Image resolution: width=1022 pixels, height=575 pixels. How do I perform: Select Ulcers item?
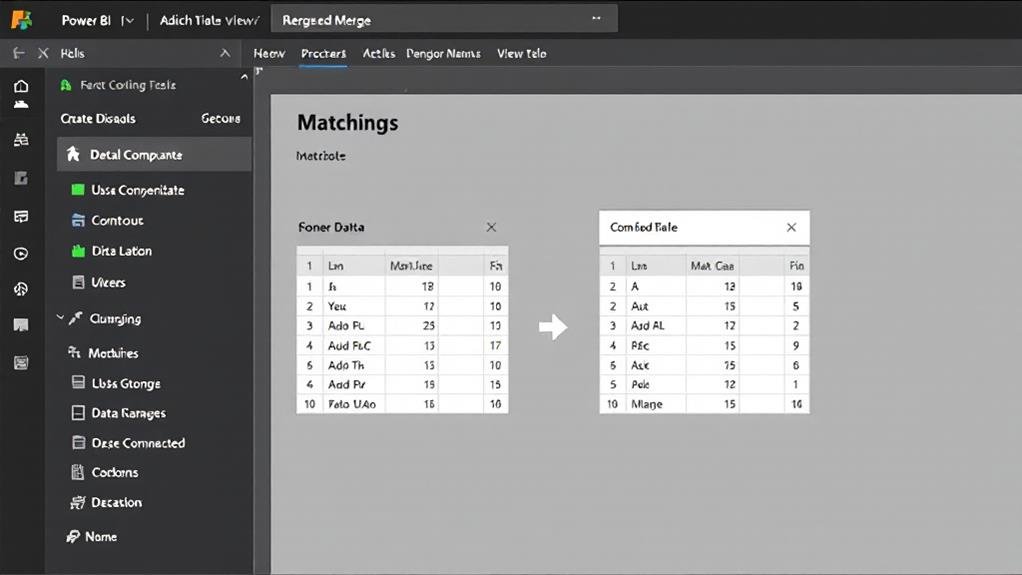coord(108,282)
